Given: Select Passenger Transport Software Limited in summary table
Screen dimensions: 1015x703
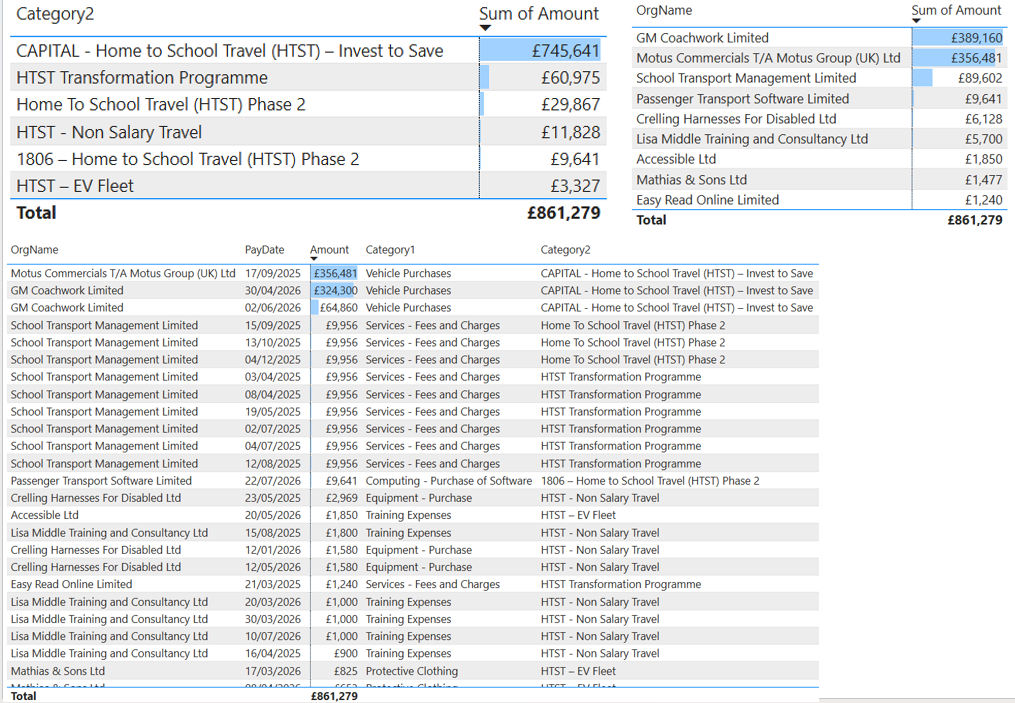Looking at the screenshot, I should (x=819, y=98).
